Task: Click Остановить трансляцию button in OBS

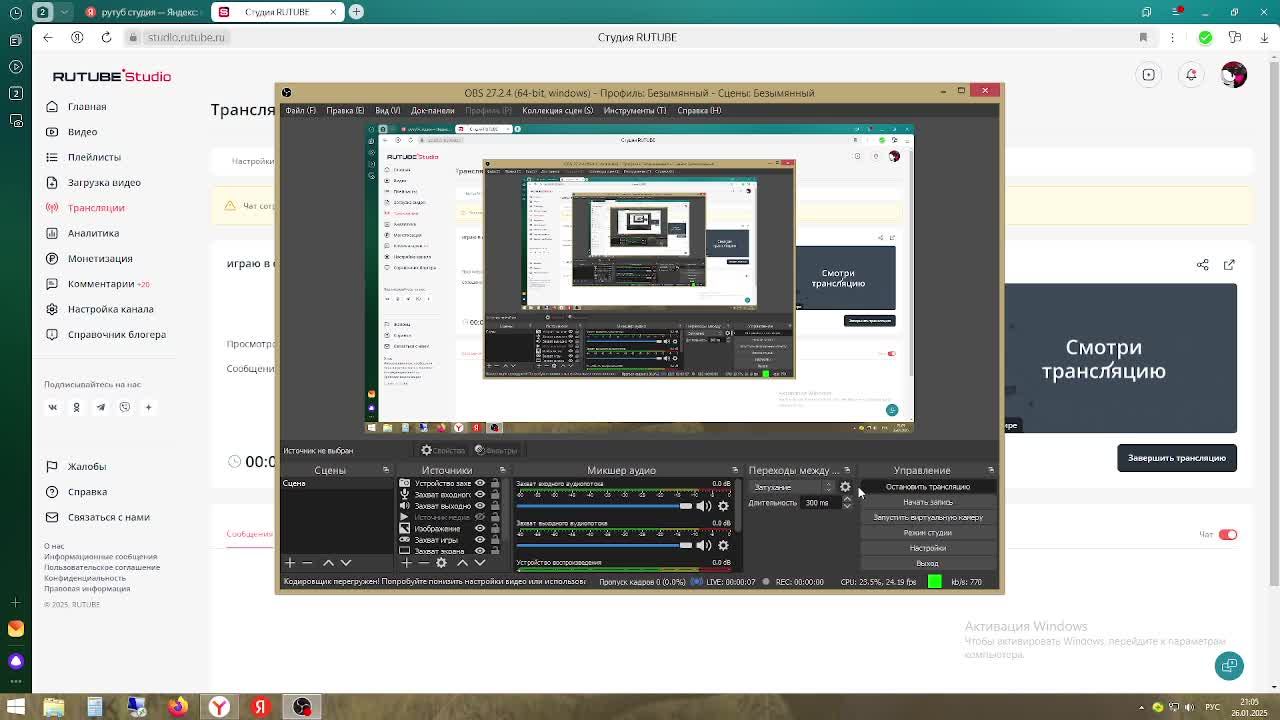Action: (927, 487)
